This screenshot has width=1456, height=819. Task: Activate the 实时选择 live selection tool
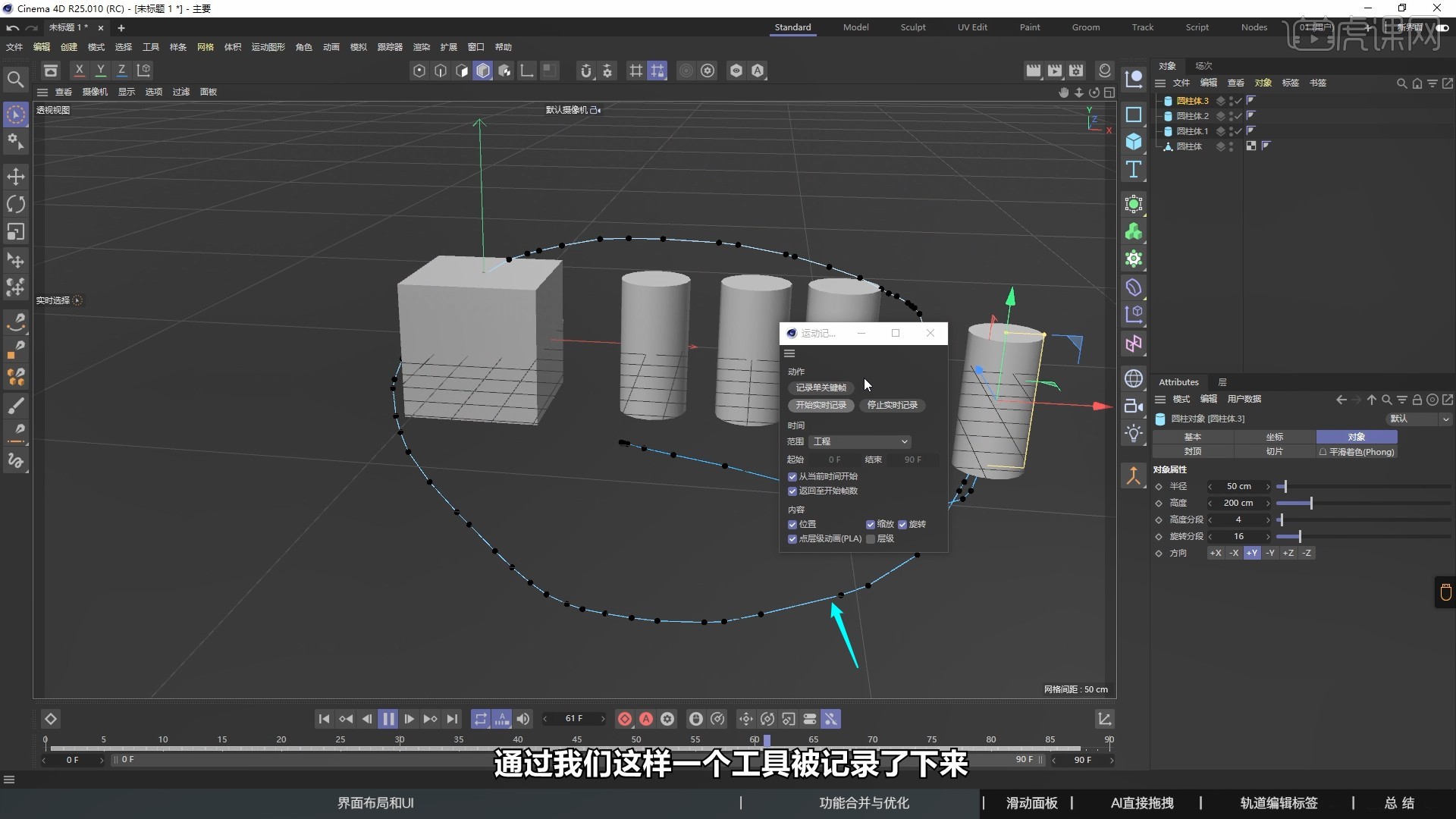click(16, 114)
